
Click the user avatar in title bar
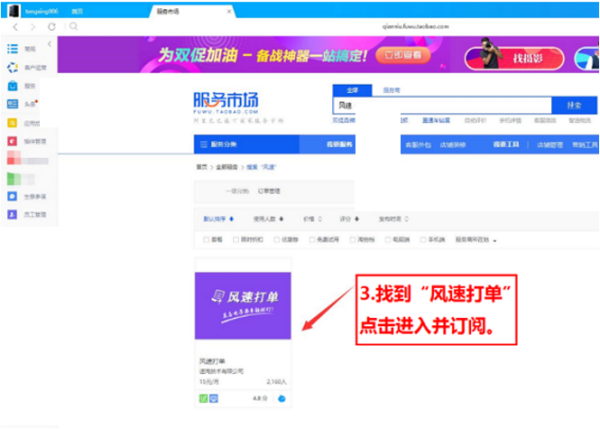click(x=14, y=10)
